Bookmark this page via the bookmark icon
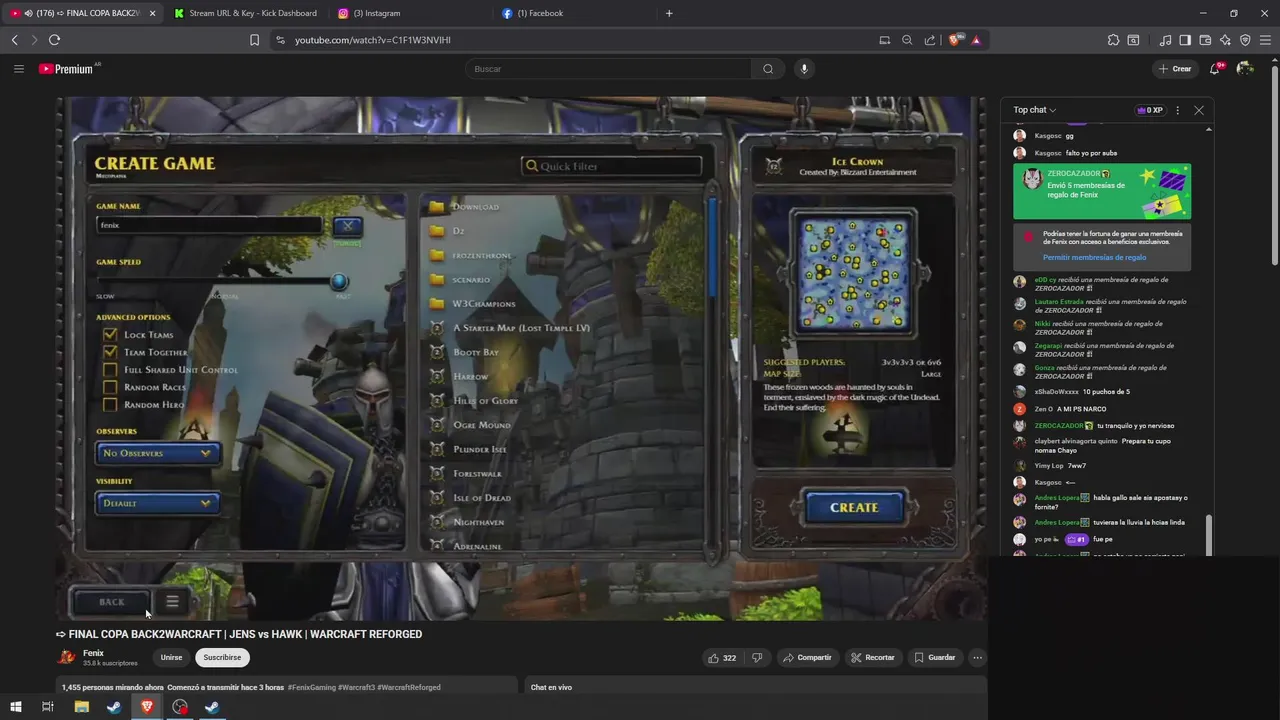 tap(254, 40)
